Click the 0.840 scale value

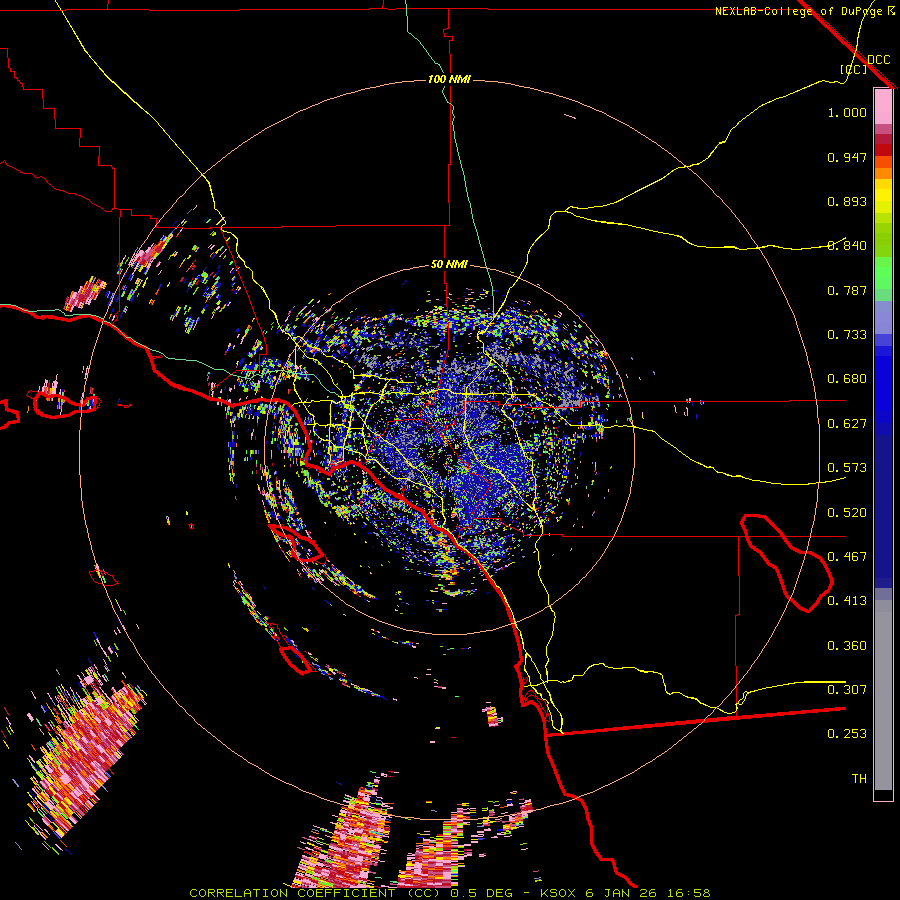[x=847, y=246]
